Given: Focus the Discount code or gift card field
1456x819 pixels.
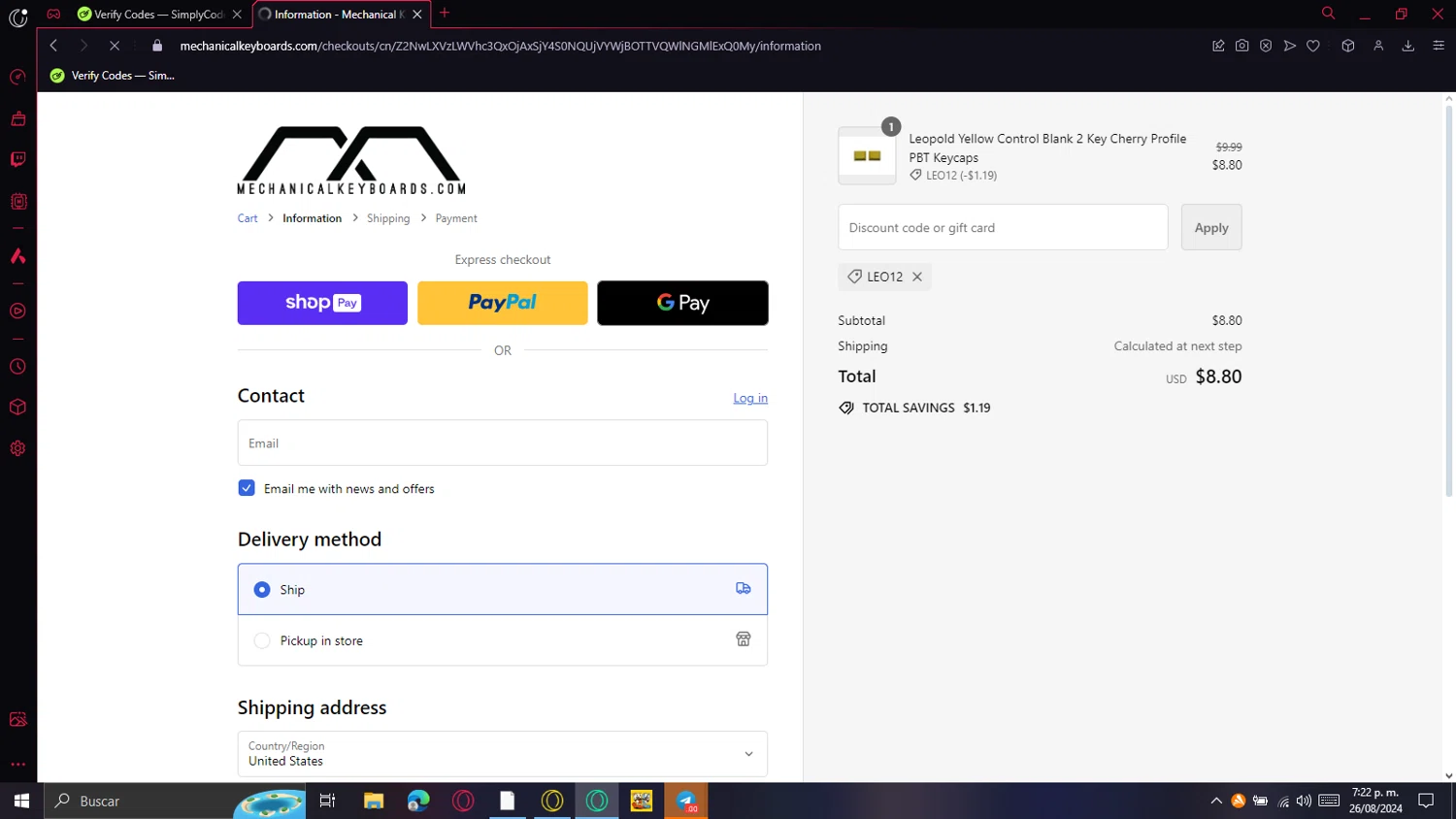Looking at the screenshot, I should tap(1003, 227).
